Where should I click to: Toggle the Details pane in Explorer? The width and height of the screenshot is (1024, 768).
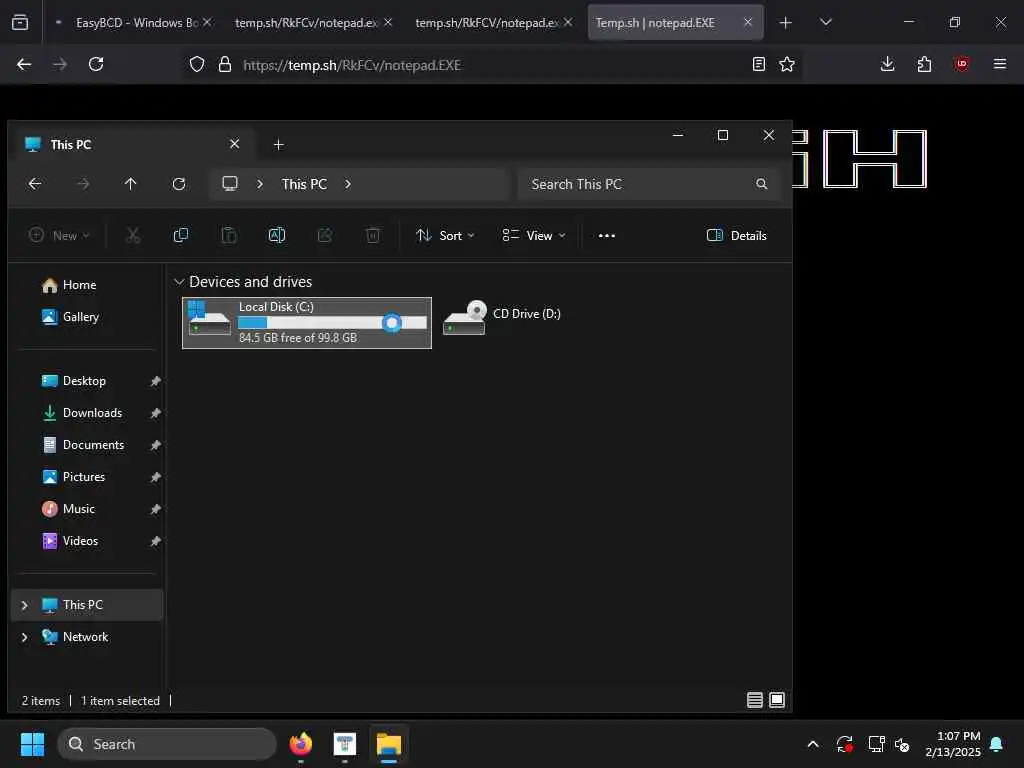[x=736, y=236]
